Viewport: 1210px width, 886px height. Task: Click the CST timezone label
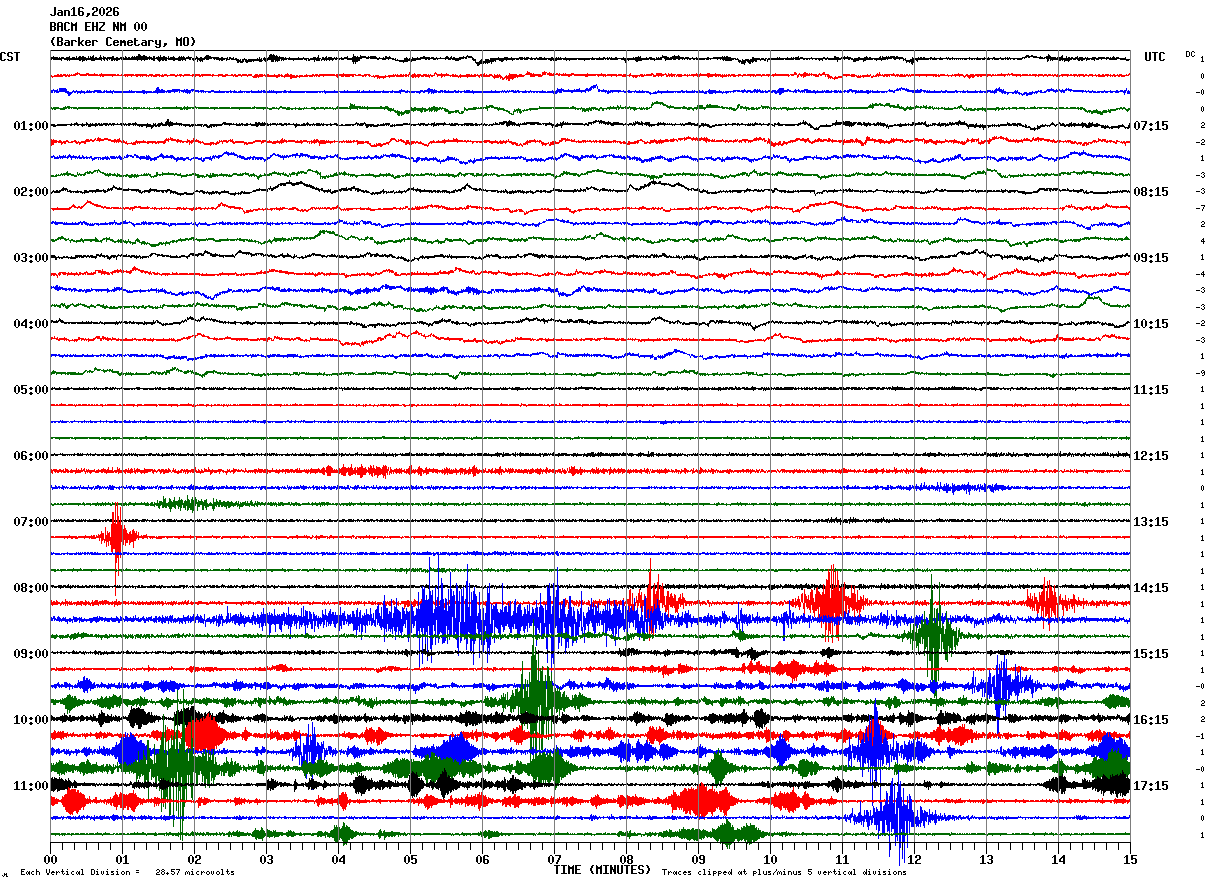(x=10, y=57)
